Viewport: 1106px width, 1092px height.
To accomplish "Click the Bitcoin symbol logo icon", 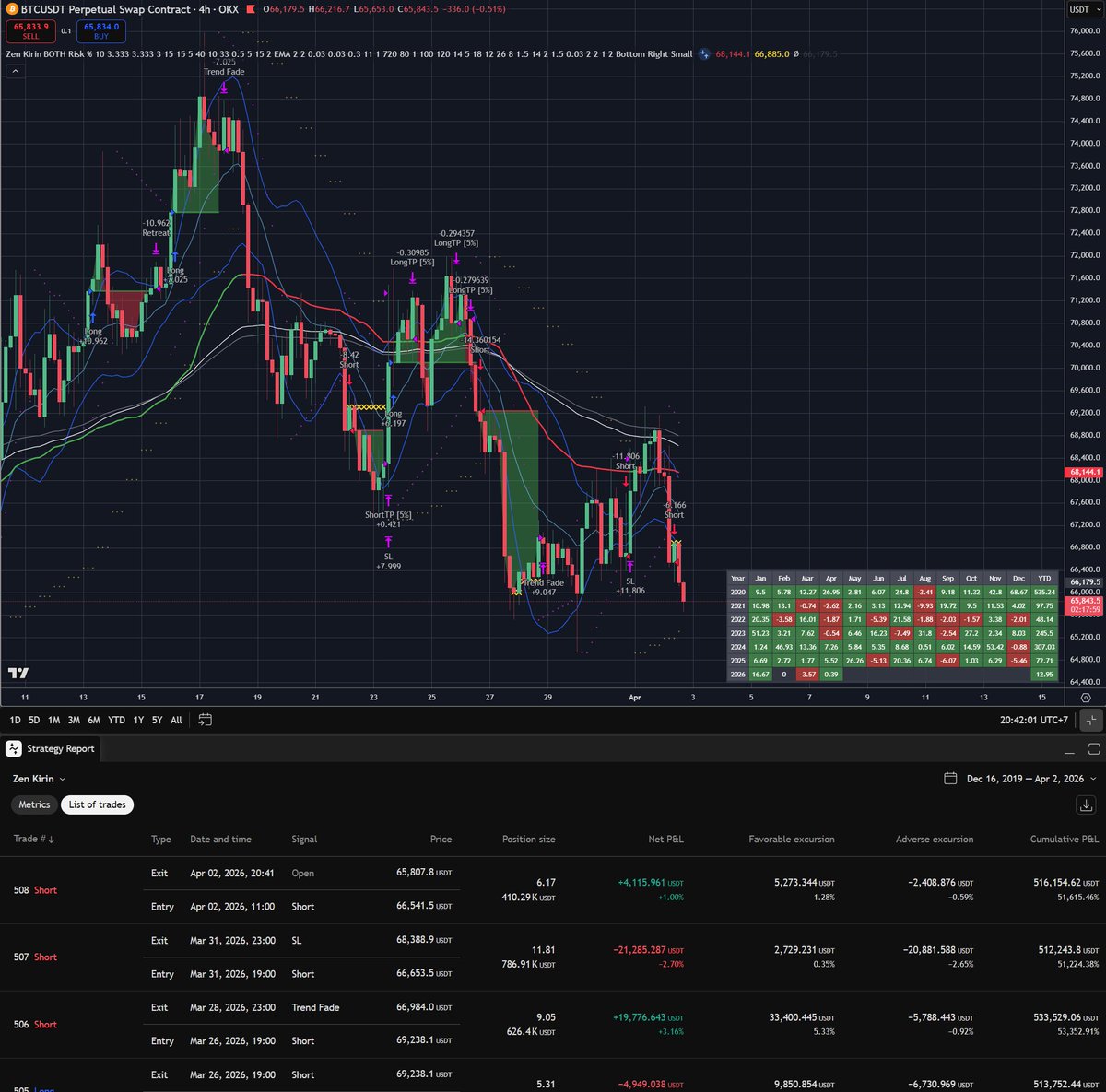I will click(x=12, y=9).
